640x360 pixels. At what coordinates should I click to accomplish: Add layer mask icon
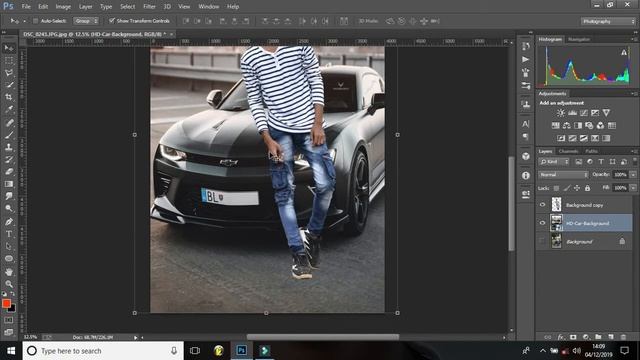(x=573, y=337)
